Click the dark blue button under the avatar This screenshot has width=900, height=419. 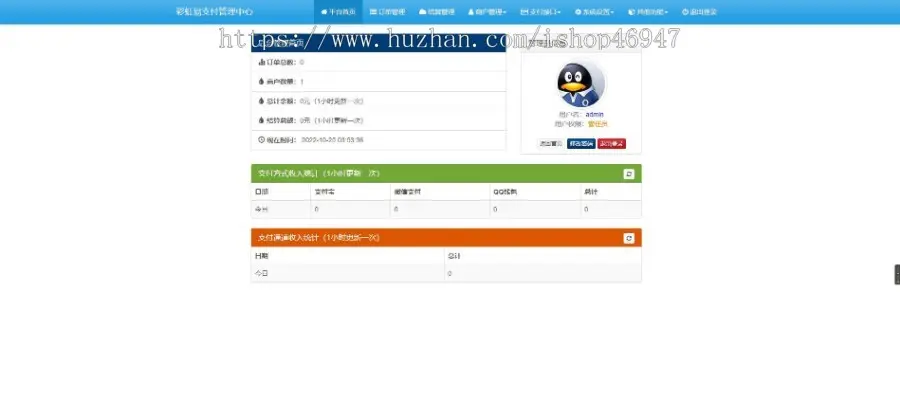click(581, 143)
